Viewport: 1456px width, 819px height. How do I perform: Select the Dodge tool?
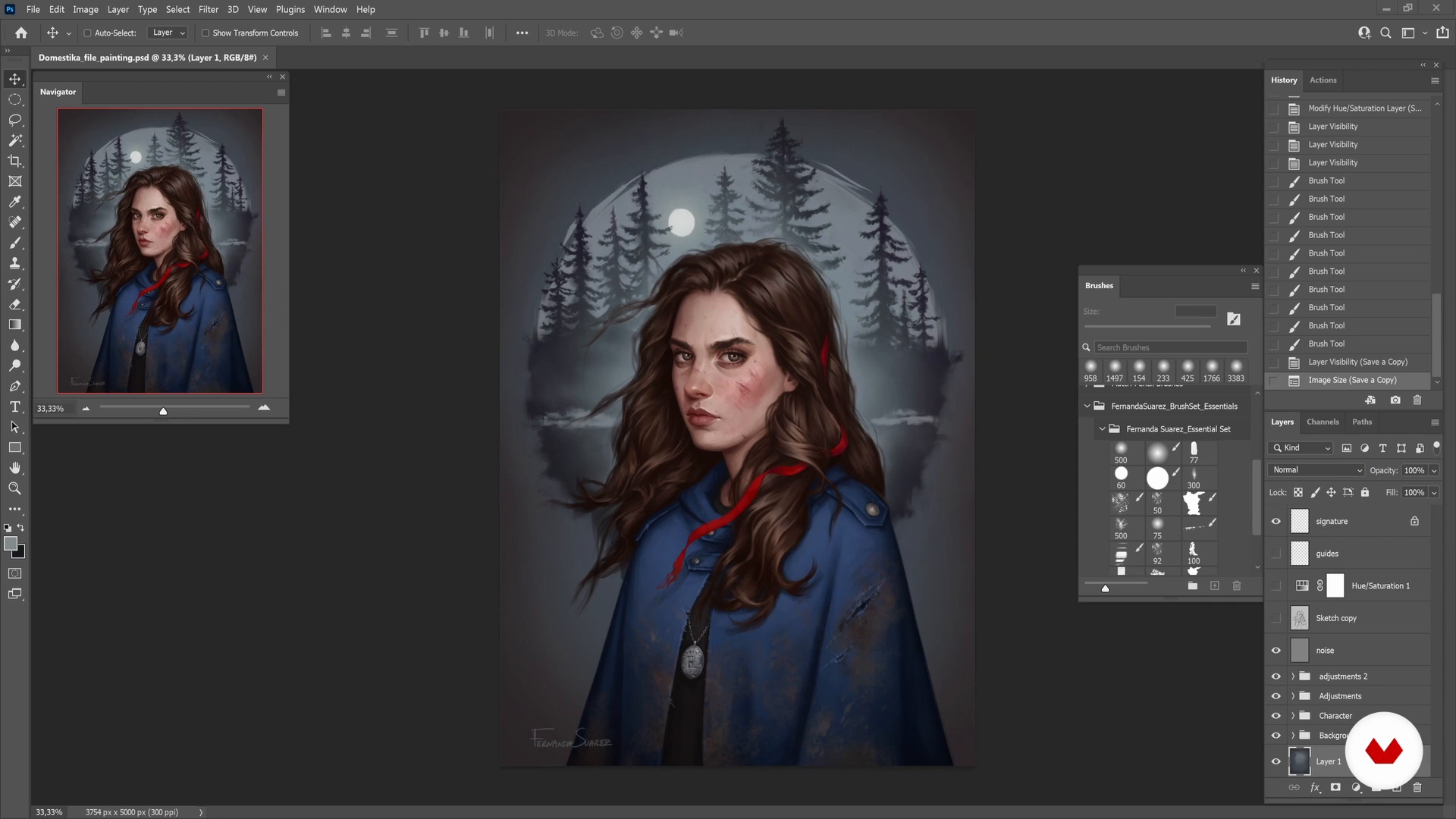15,366
